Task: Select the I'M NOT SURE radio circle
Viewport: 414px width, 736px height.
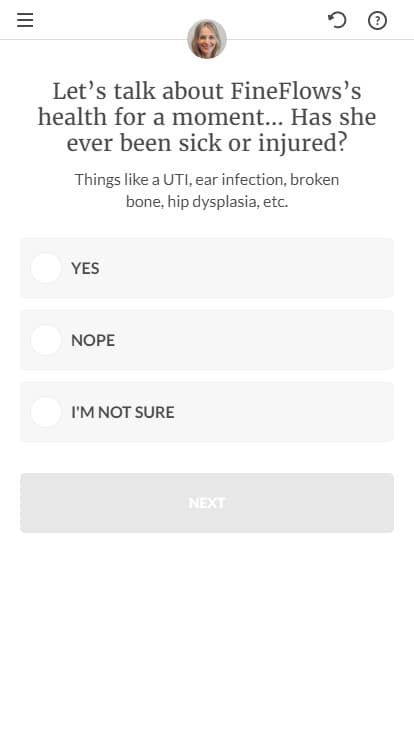Action: [46, 412]
